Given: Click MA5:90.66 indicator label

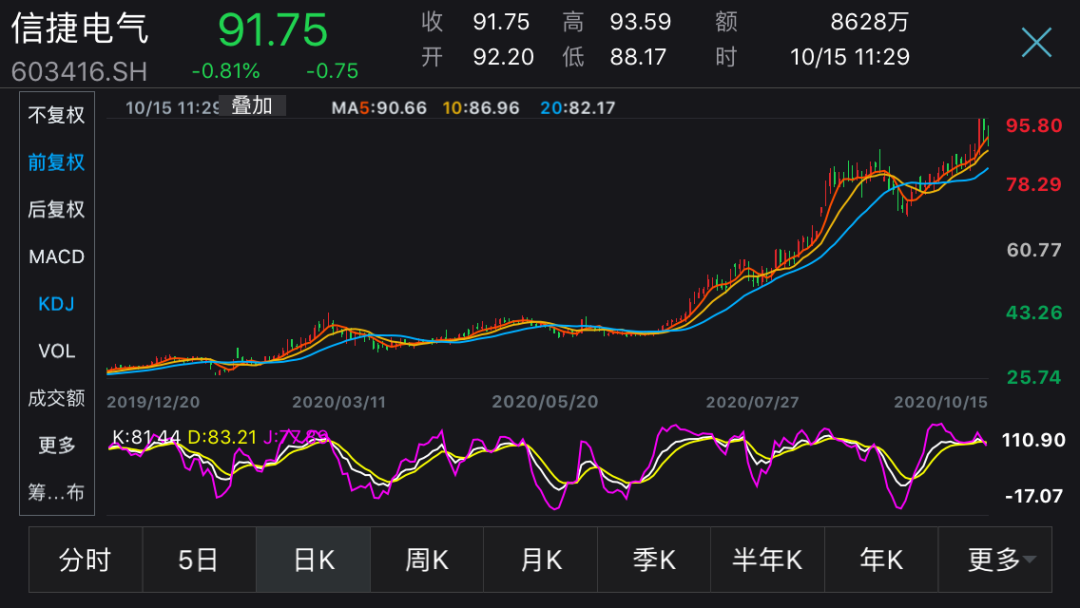Looking at the screenshot, I should [x=379, y=108].
